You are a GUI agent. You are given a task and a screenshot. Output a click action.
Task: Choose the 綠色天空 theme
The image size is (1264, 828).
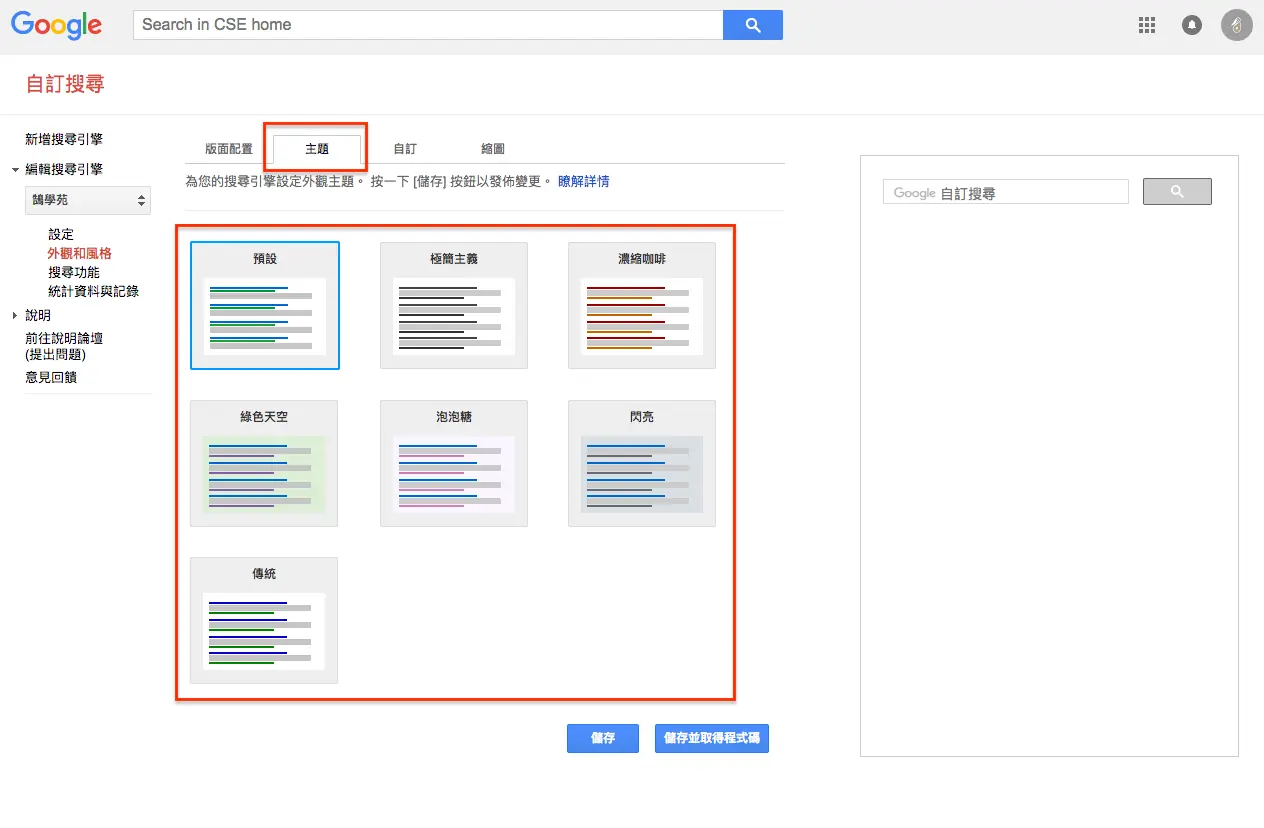[x=264, y=464]
